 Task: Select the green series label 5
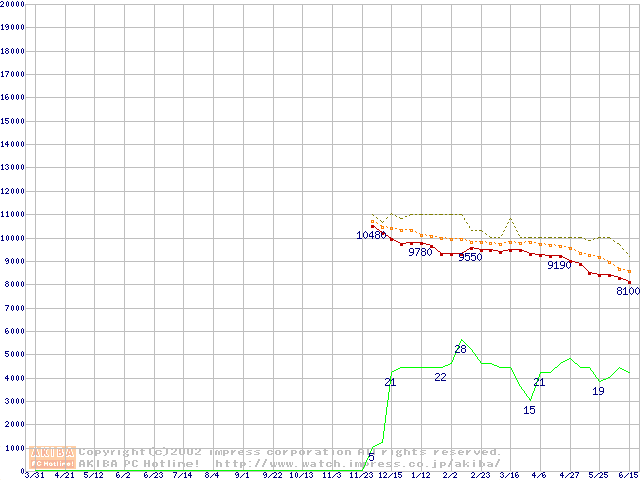point(371,457)
